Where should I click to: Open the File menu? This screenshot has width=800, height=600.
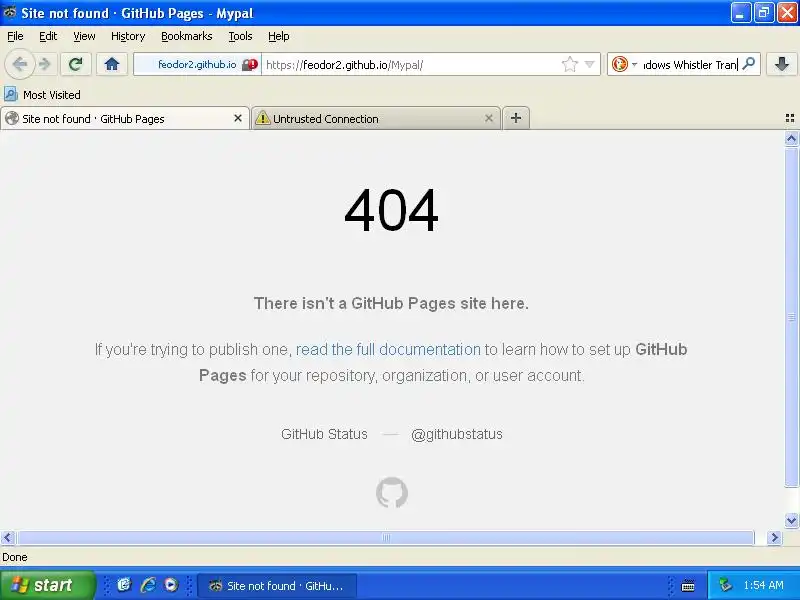click(15, 36)
